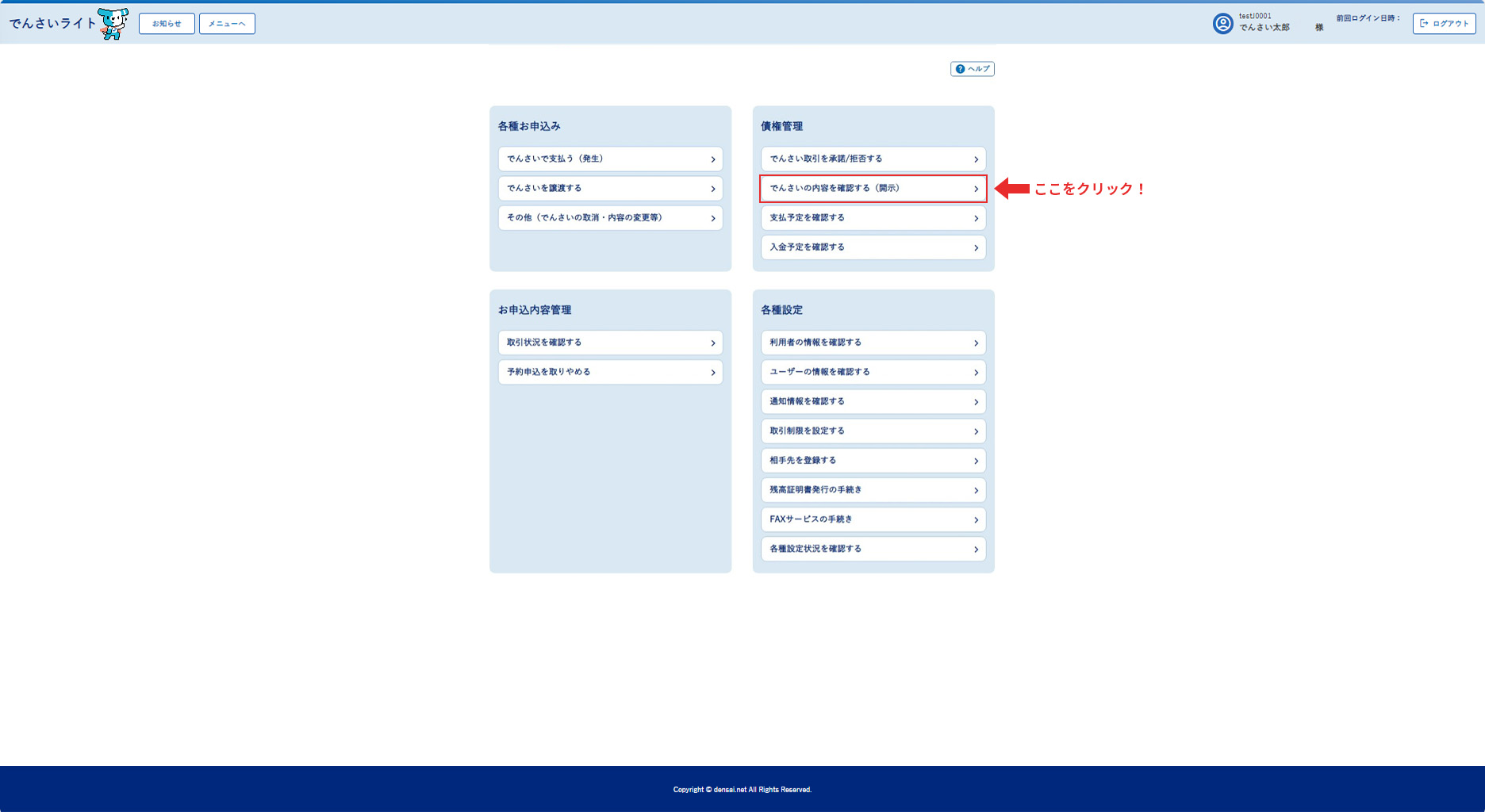The height and width of the screenshot is (812, 1485).
Task: Open 支払予定を確認する item
Action: coord(873,217)
